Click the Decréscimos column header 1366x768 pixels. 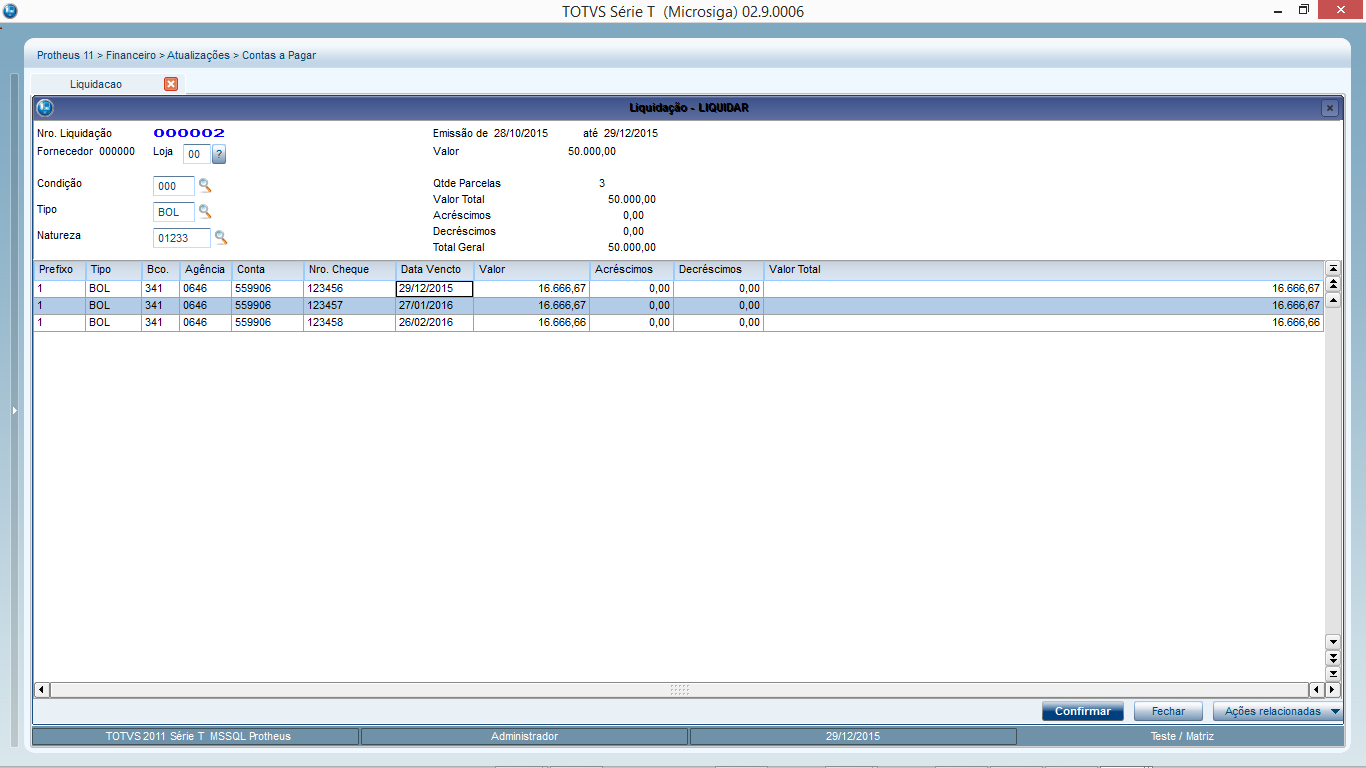[x=718, y=270]
